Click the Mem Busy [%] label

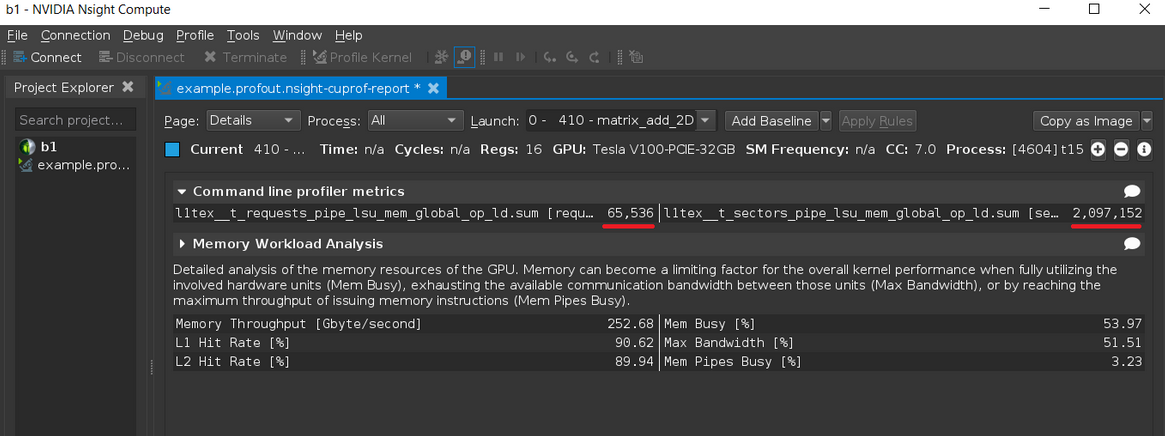(709, 324)
